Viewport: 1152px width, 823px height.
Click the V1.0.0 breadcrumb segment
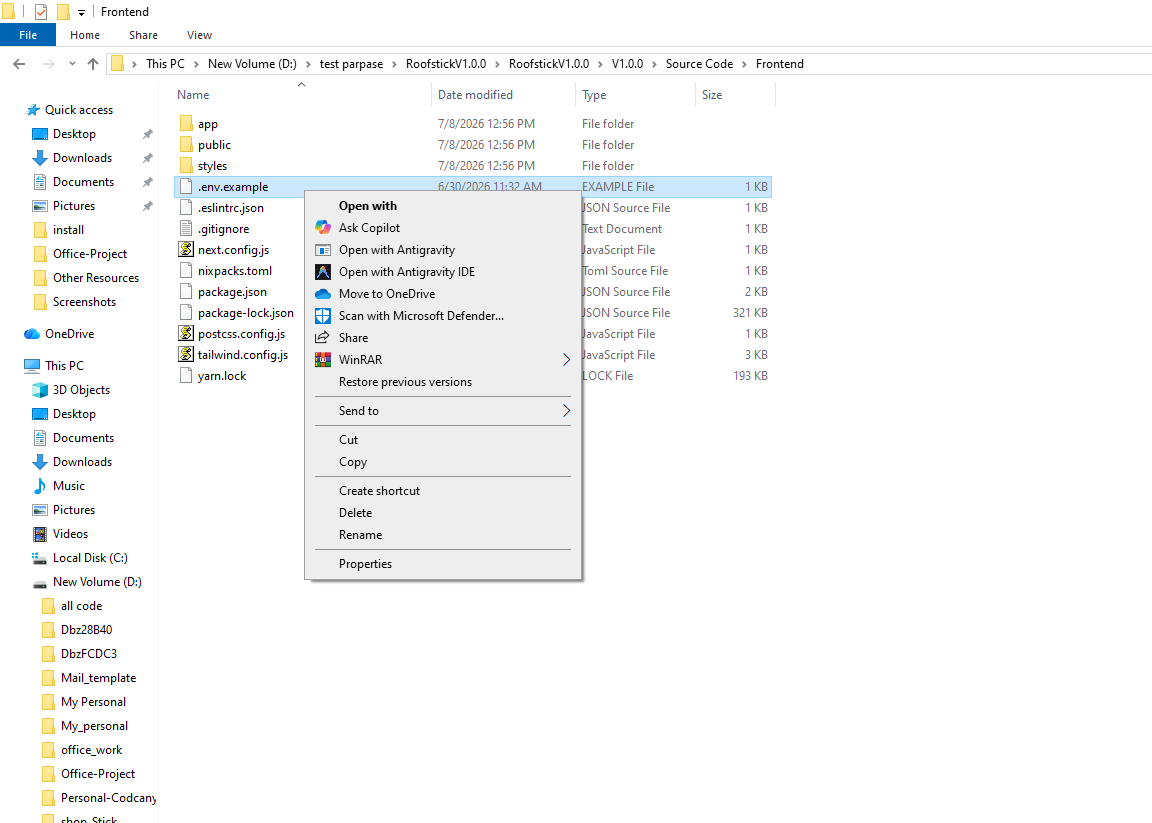coord(627,64)
